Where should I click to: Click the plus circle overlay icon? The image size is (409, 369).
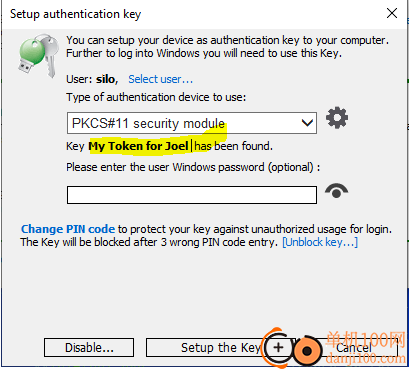pyautogui.click(x=278, y=348)
